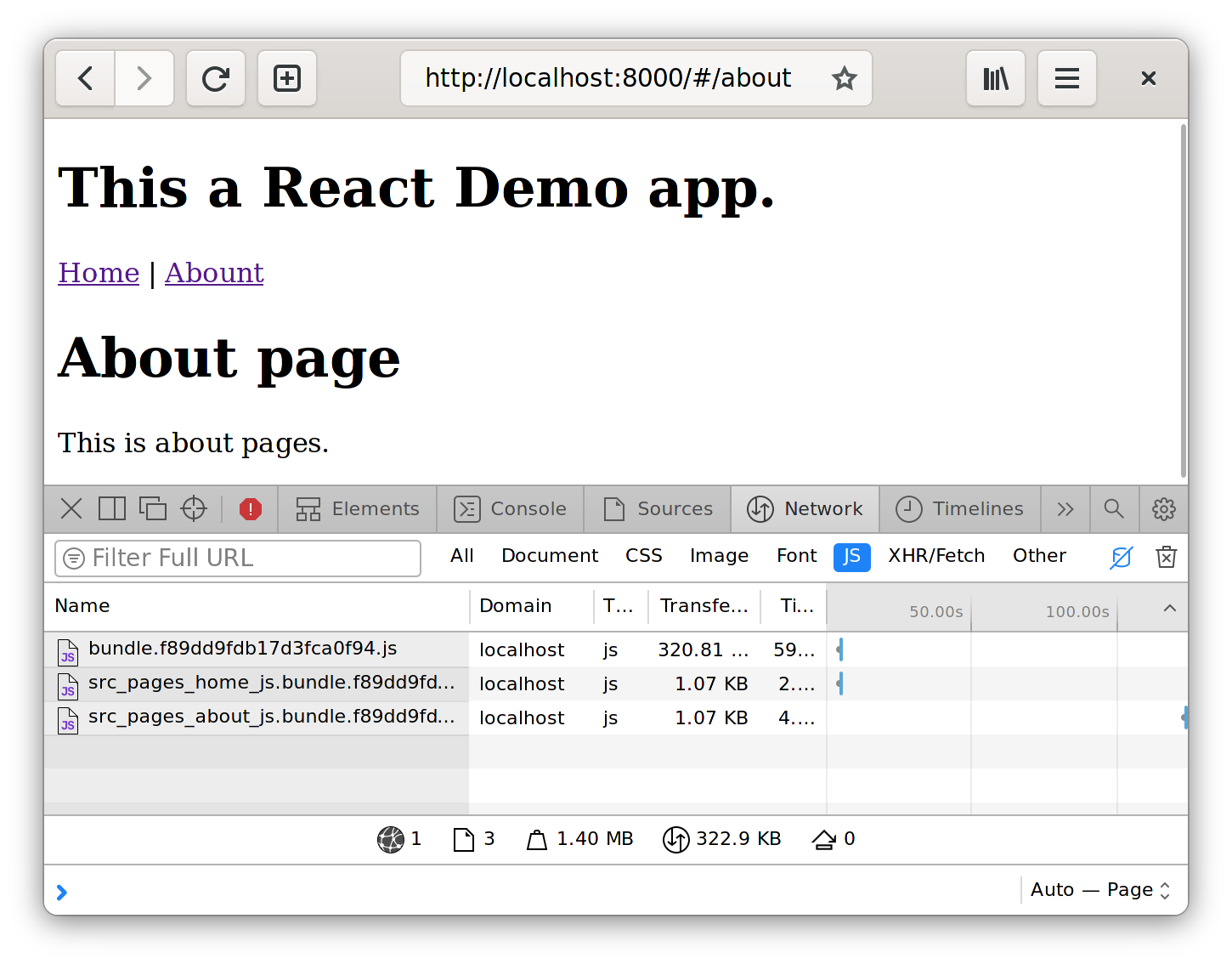Start element selection with crosshair icon
The width and height of the screenshot is (1232, 964).
pos(194,509)
